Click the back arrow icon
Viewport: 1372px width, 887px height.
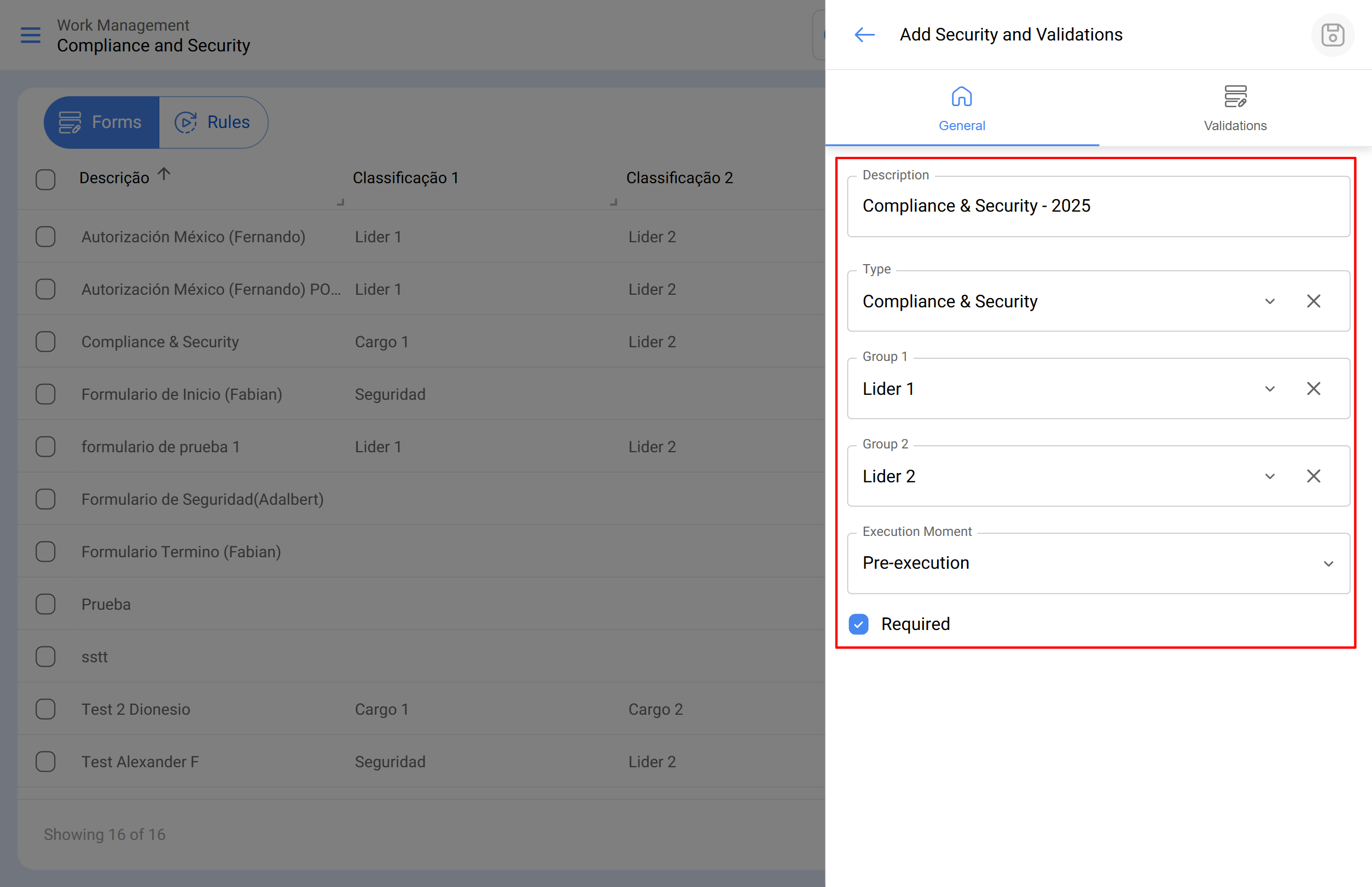coord(864,35)
